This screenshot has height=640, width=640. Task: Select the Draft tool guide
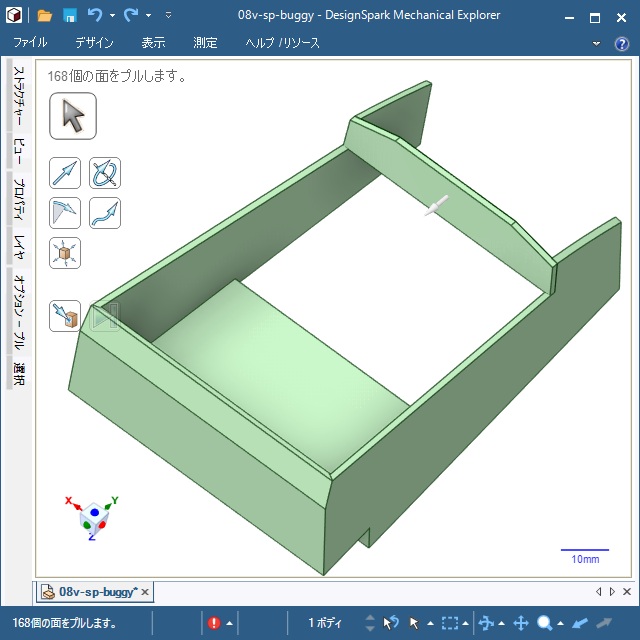65,213
